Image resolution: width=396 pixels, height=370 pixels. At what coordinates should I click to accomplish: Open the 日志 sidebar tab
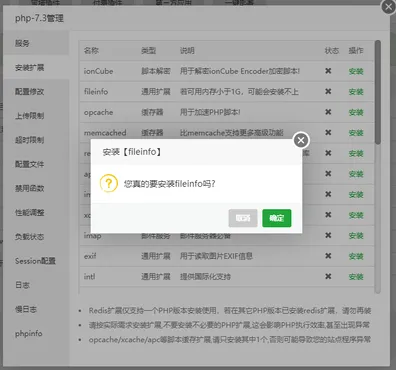[x=36, y=285]
